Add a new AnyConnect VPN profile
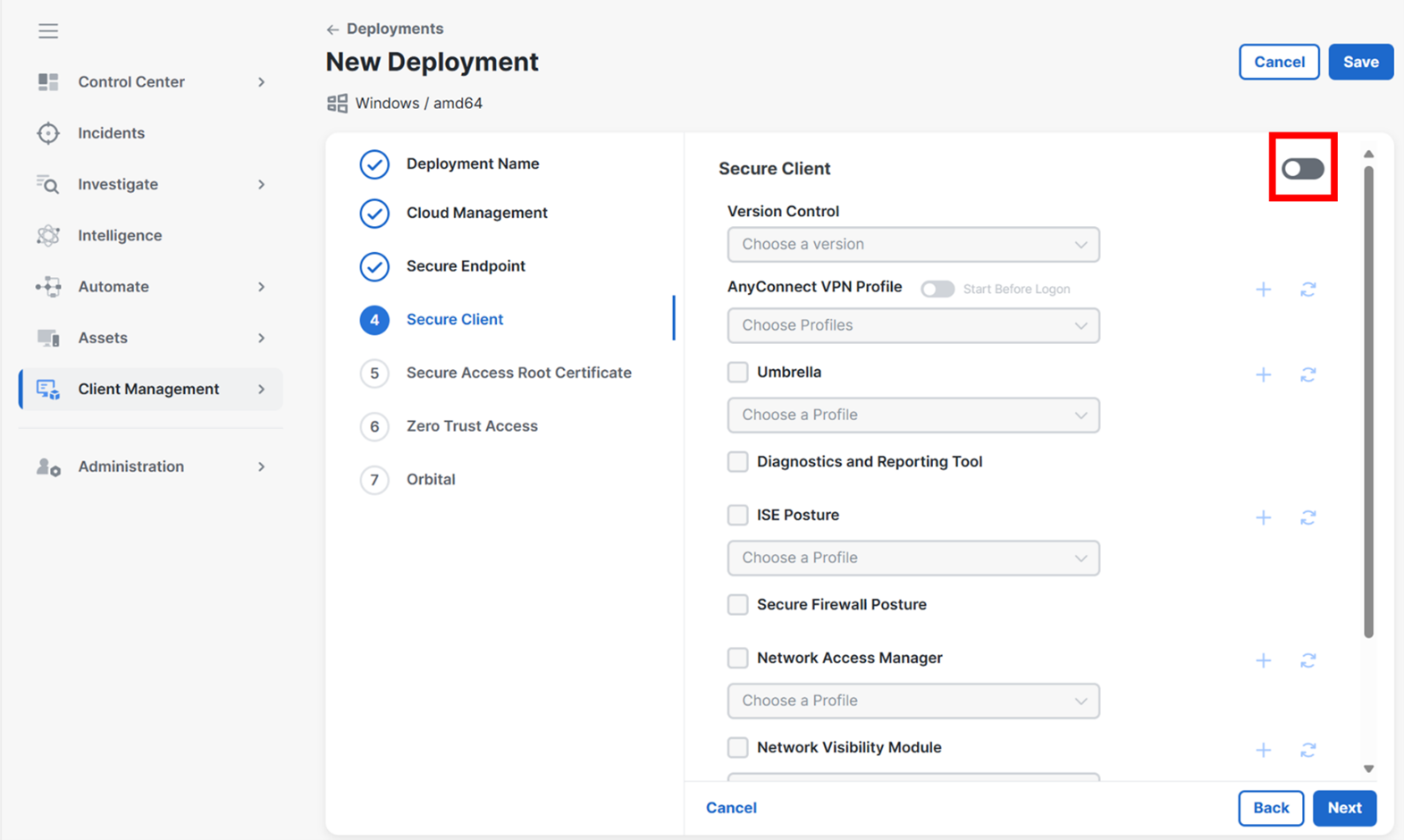The width and height of the screenshot is (1404, 840). 1263,290
